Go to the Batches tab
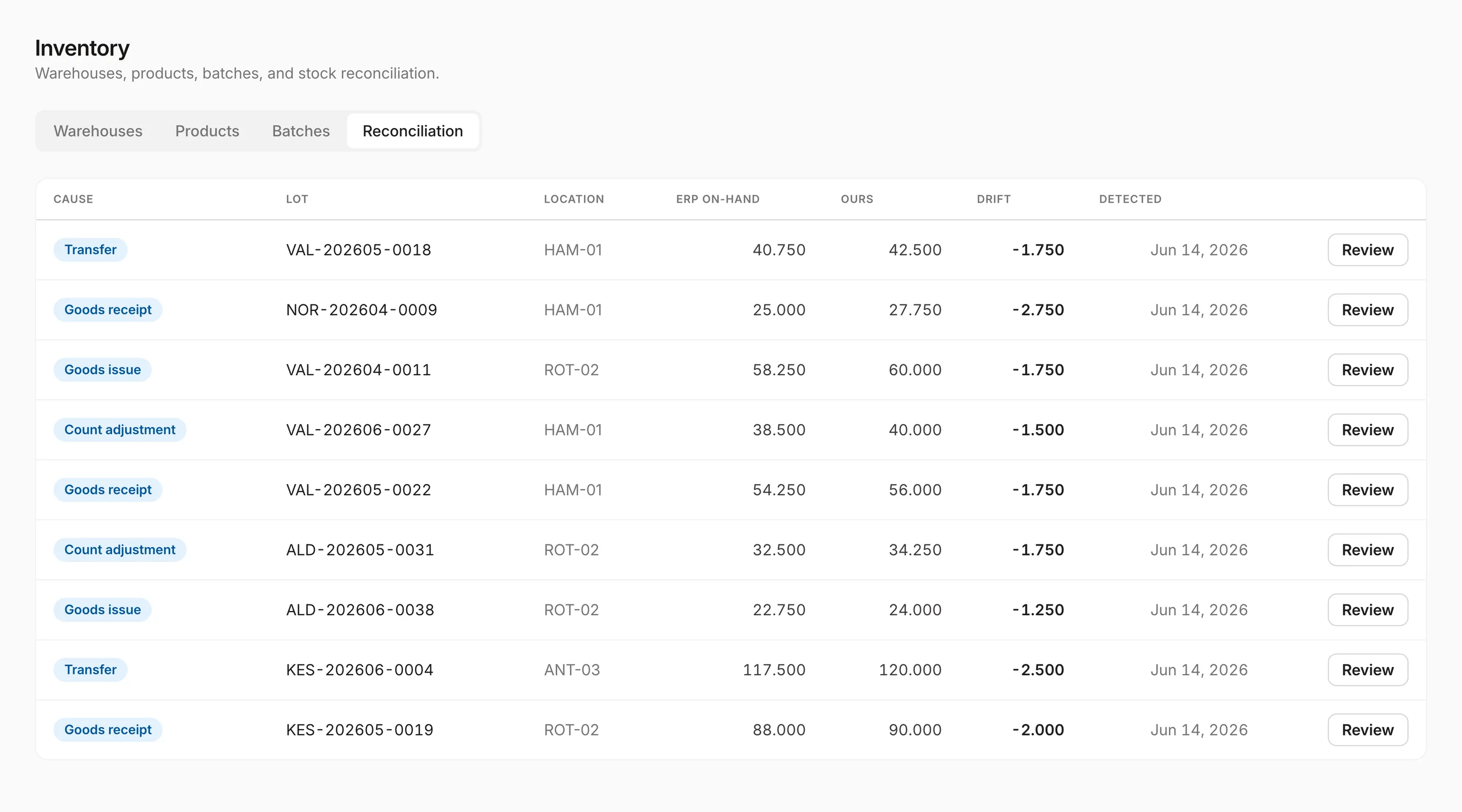This screenshot has width=1462, height=812. coord(301,131)
